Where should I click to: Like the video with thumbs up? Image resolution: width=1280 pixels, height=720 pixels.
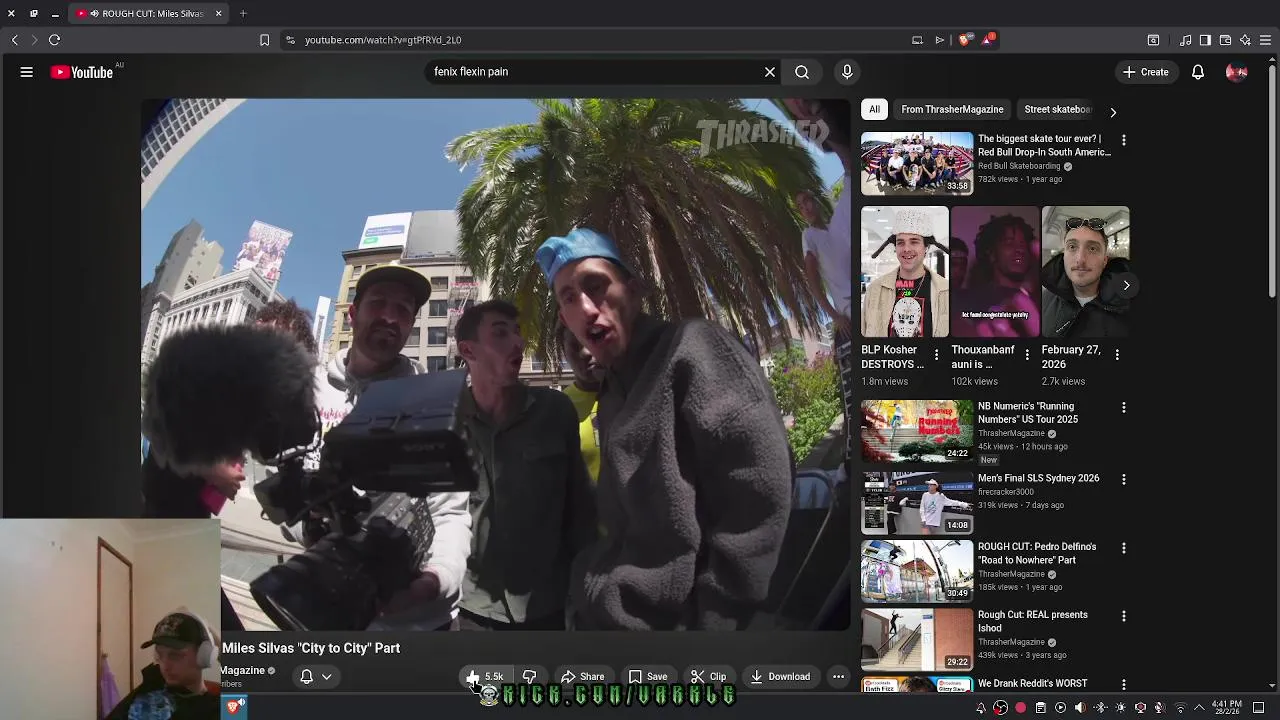[484, 677]
